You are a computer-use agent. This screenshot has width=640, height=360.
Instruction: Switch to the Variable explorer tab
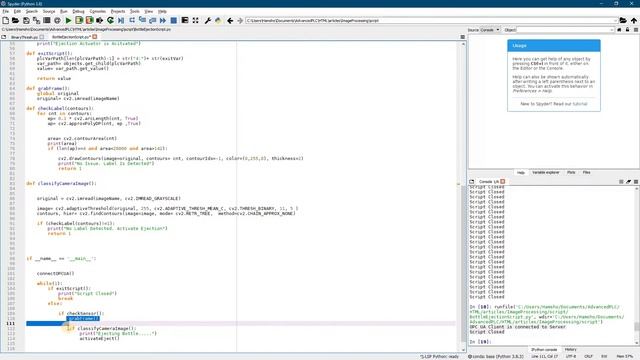546,173
